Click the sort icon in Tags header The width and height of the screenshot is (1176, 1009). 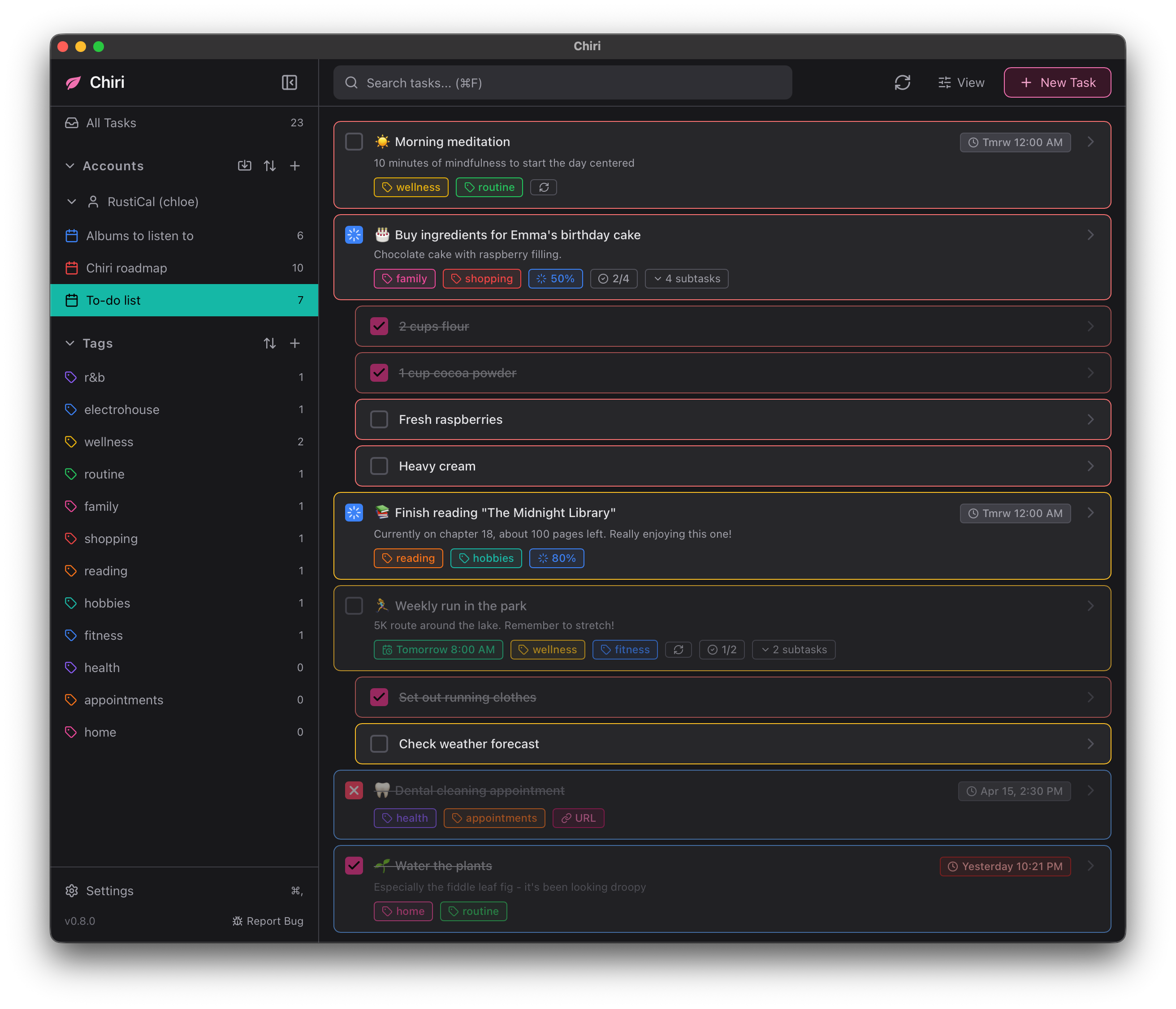270,343
